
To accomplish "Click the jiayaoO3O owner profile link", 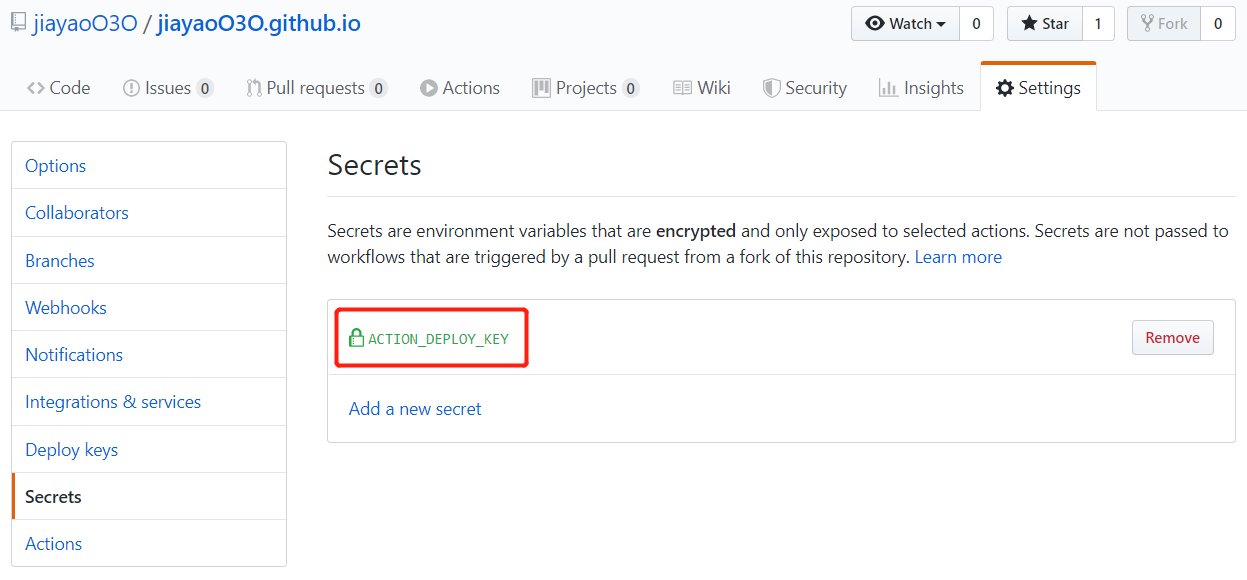I will [84, 23].
